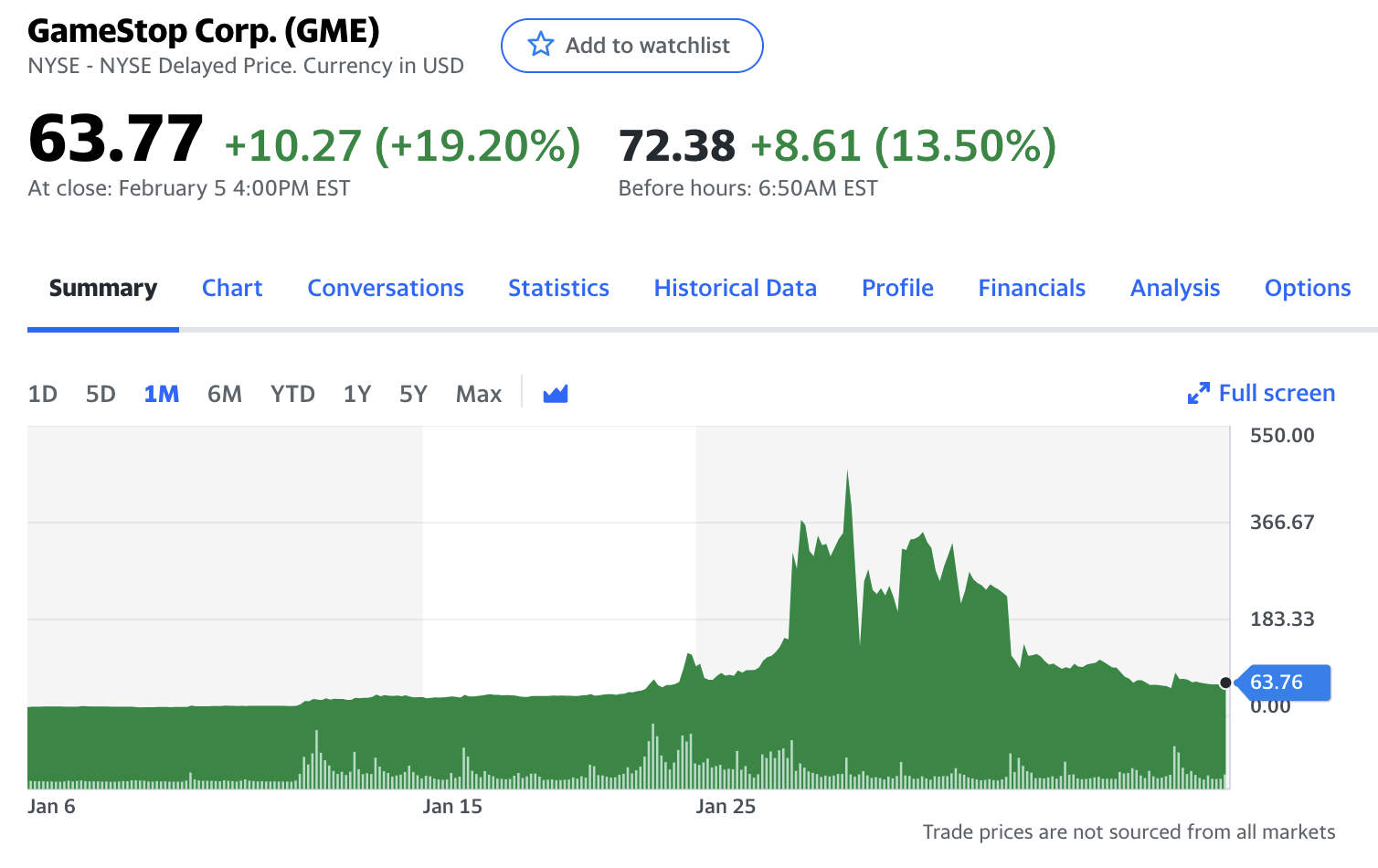The width and height of the screenshot is (1378, 868).
Task: Select the area chart type icon
Action: [x=556, y=394]
